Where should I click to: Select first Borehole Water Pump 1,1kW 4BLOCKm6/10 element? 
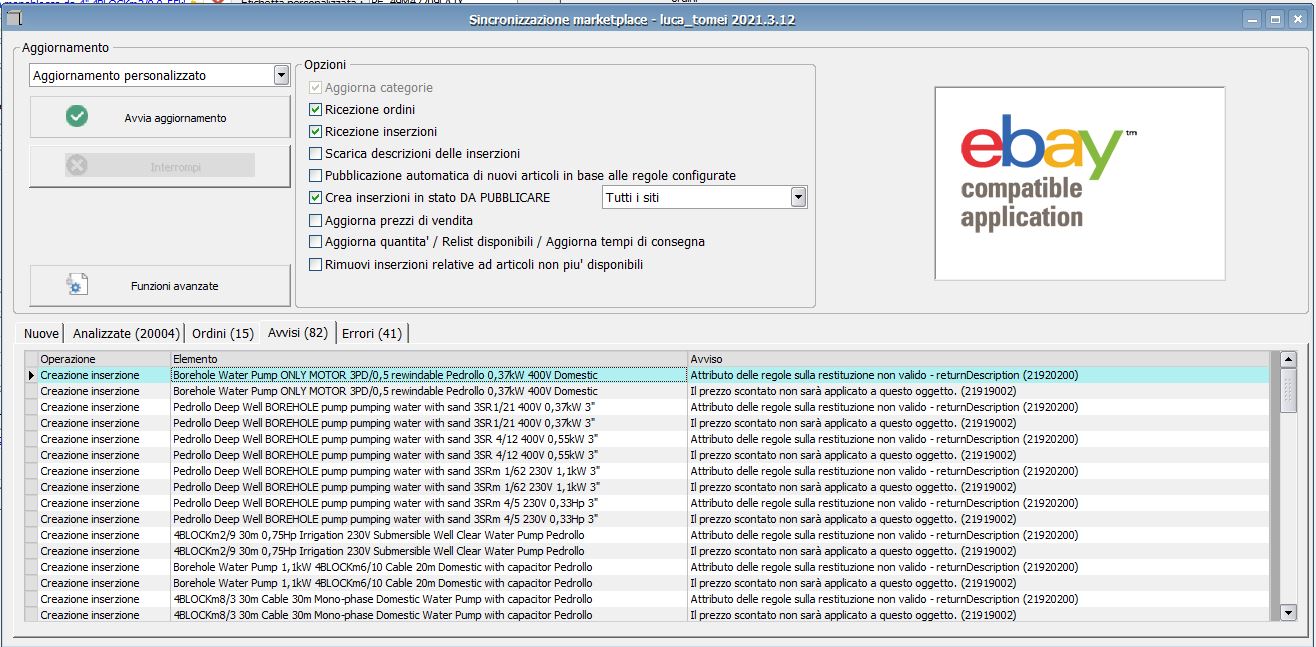[429, 567]
